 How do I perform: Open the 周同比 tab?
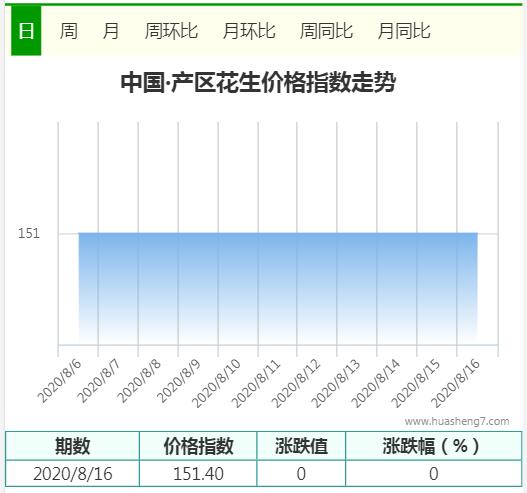(x=326, y=31)
